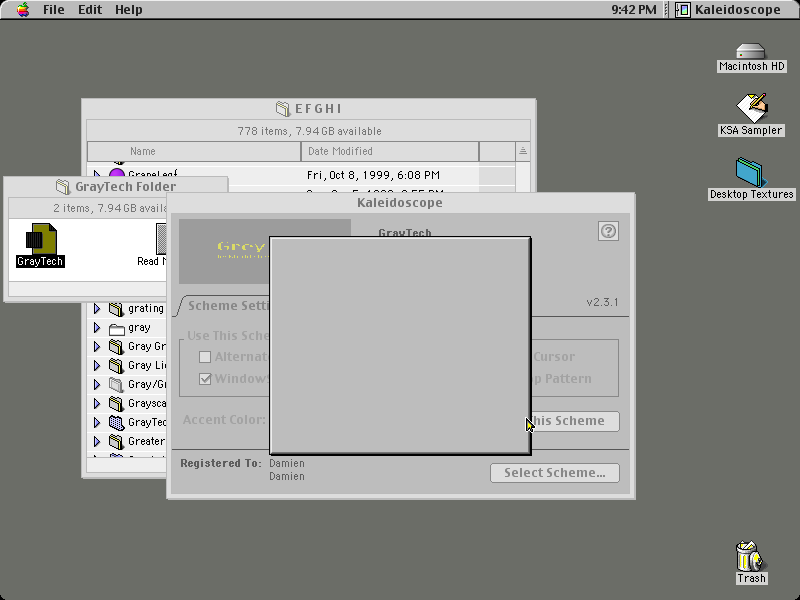Image resolution: width=800 pixels, height=600 pixels.
Task: Select the Read Me icon in GrayTech Folder
Action: (x=161, y=239)
